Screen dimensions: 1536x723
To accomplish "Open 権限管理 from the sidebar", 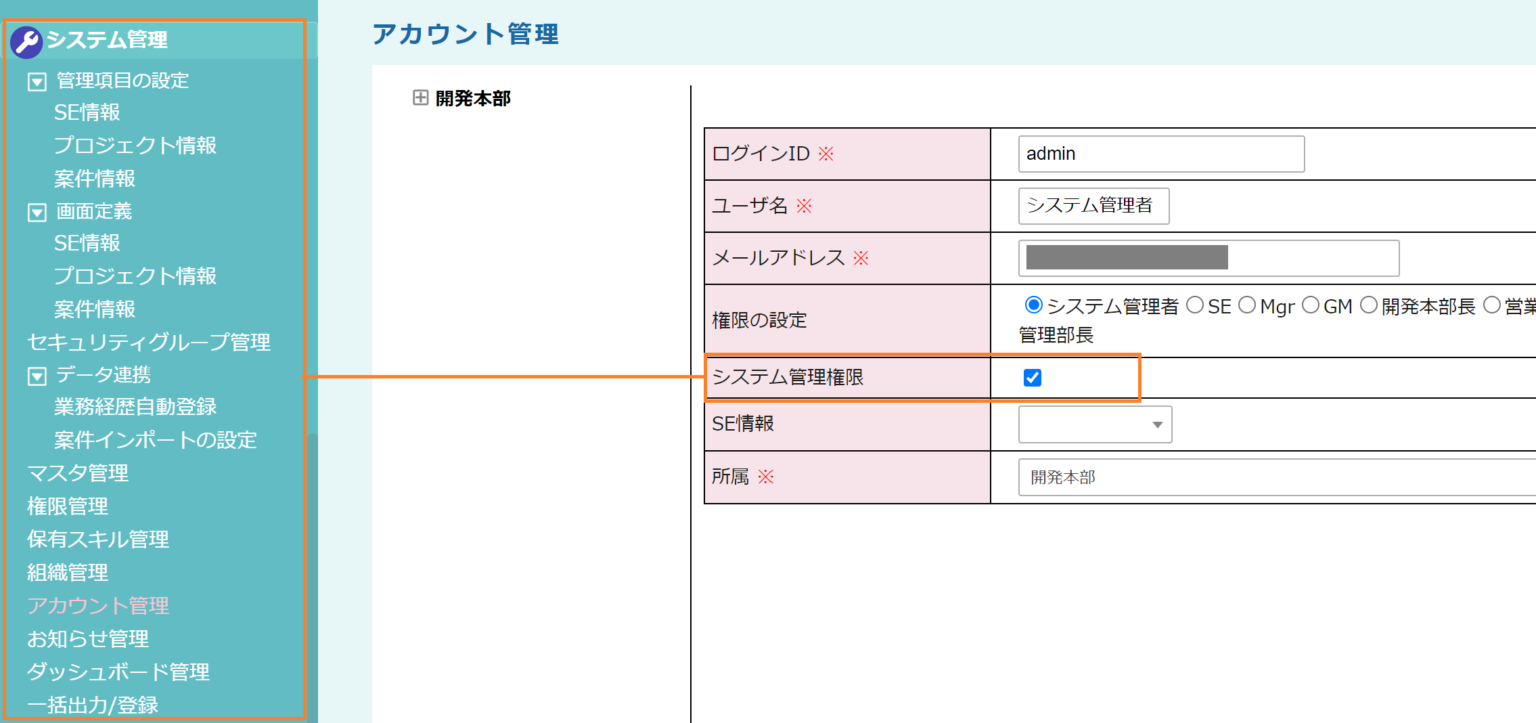I will (67, 506).
